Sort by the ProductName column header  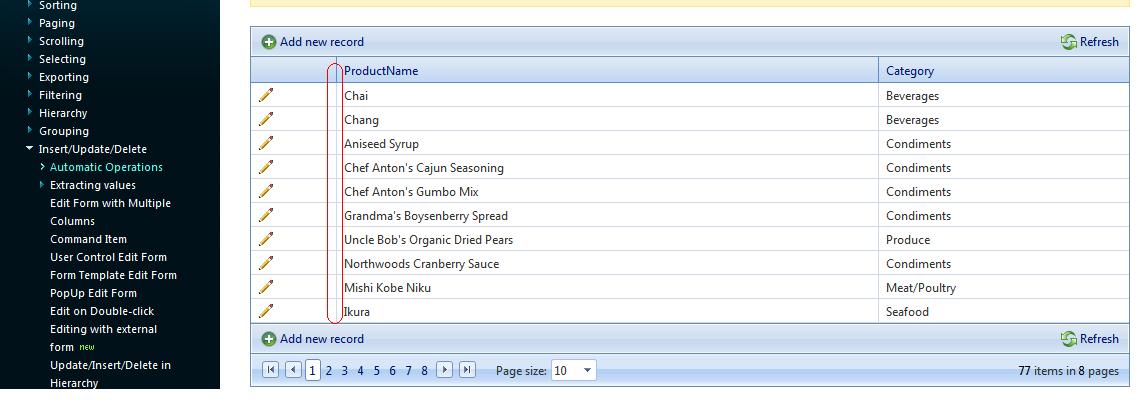point(381,71)
